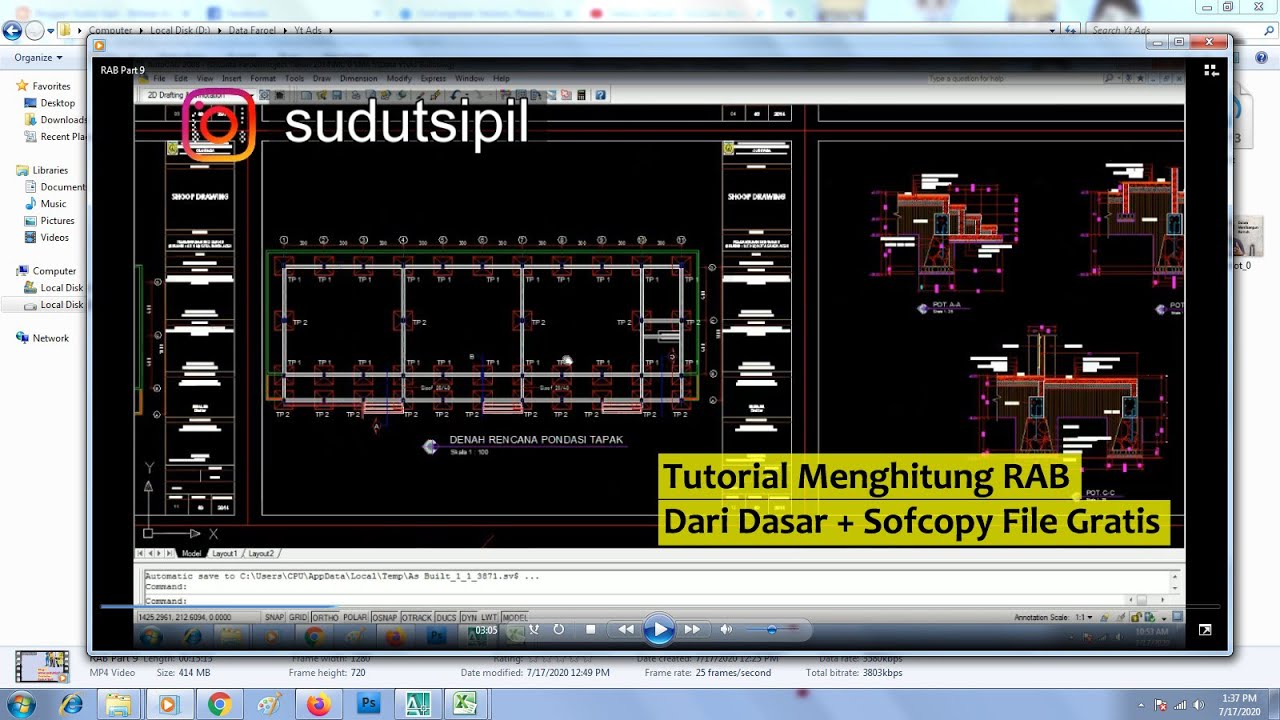Adjust the media player volume slider
The width and height of the screenshot is (1280, 720).
(771, 629)
